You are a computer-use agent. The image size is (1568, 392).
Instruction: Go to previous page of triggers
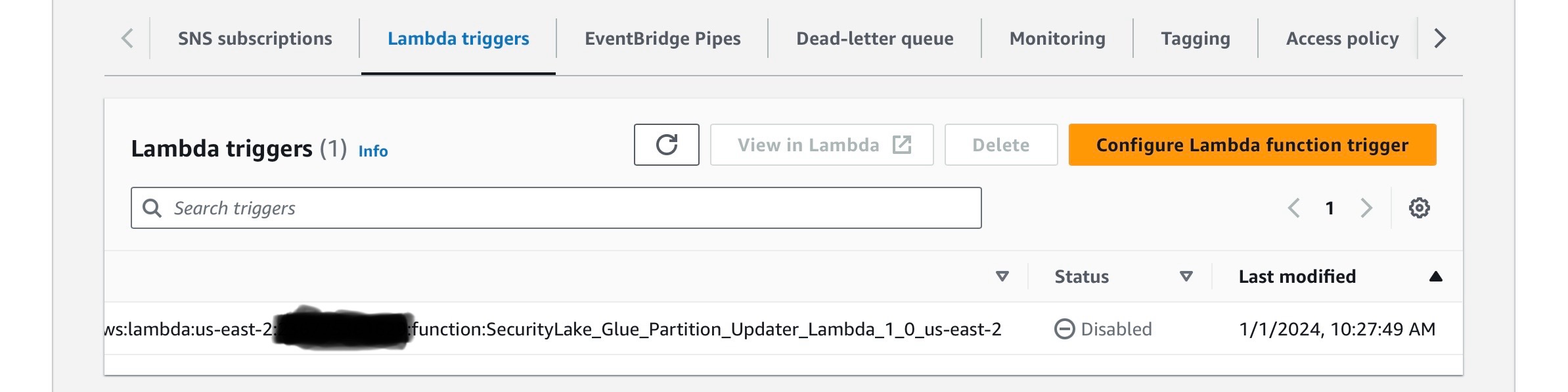1293,208
